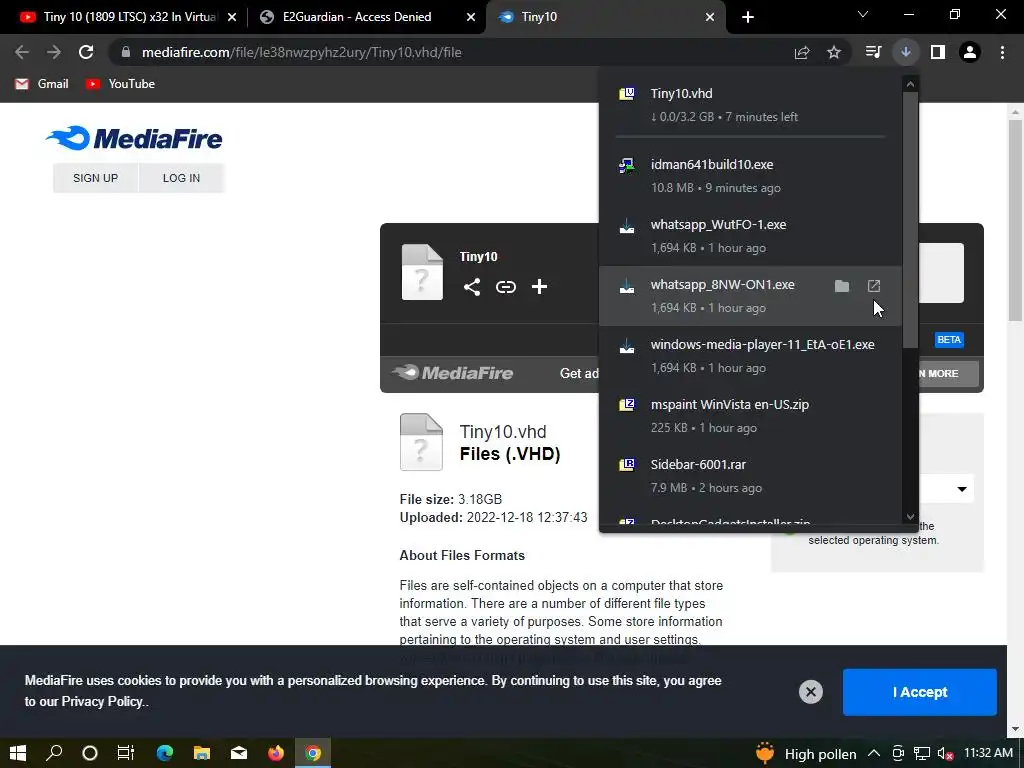The width and height of the screenshot is (1024, 768).
Task: Click the downloads list scroll down arrow
Action: (910, 517)
